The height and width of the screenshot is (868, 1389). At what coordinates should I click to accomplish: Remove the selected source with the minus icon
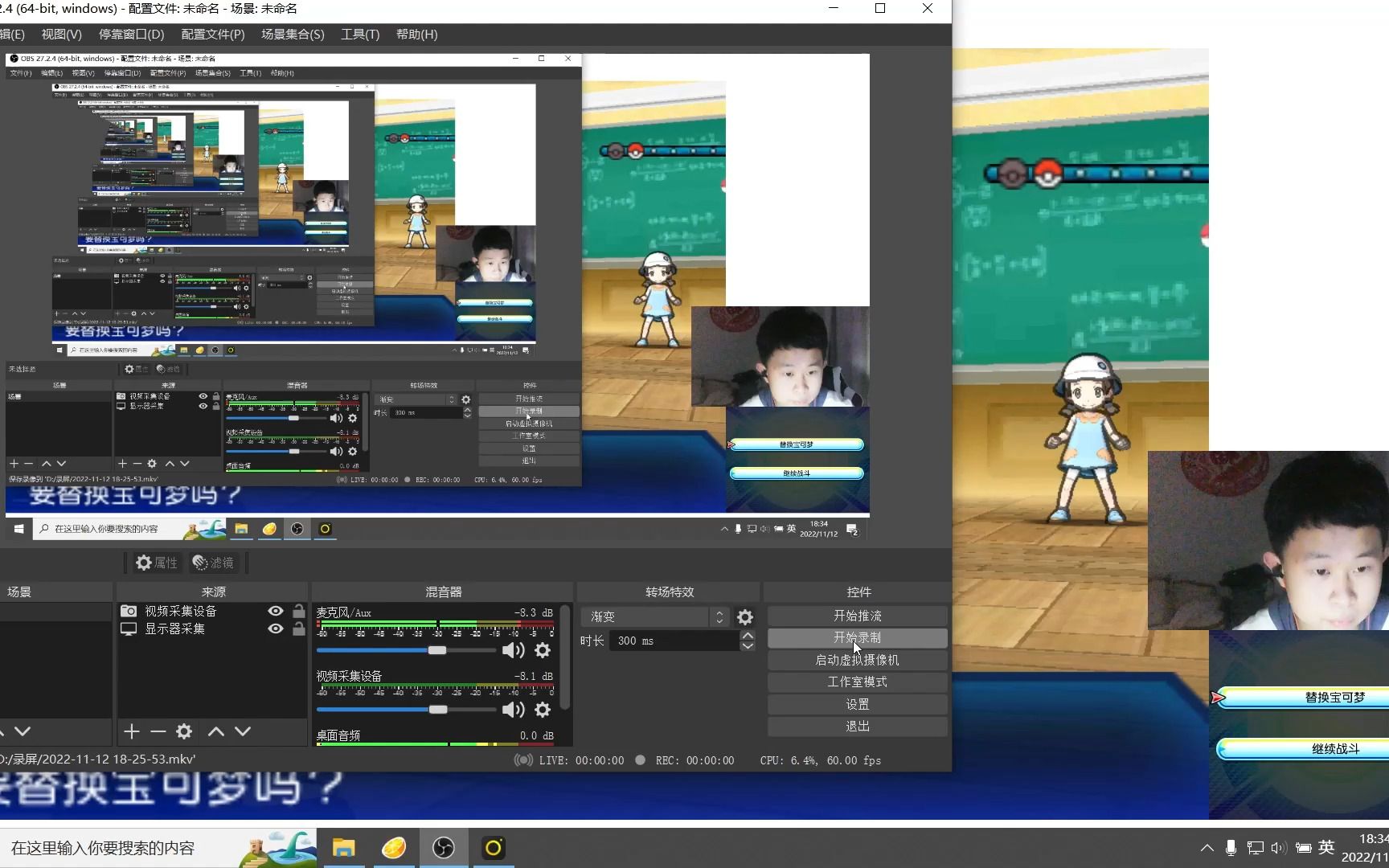click(x=158, y=731)
